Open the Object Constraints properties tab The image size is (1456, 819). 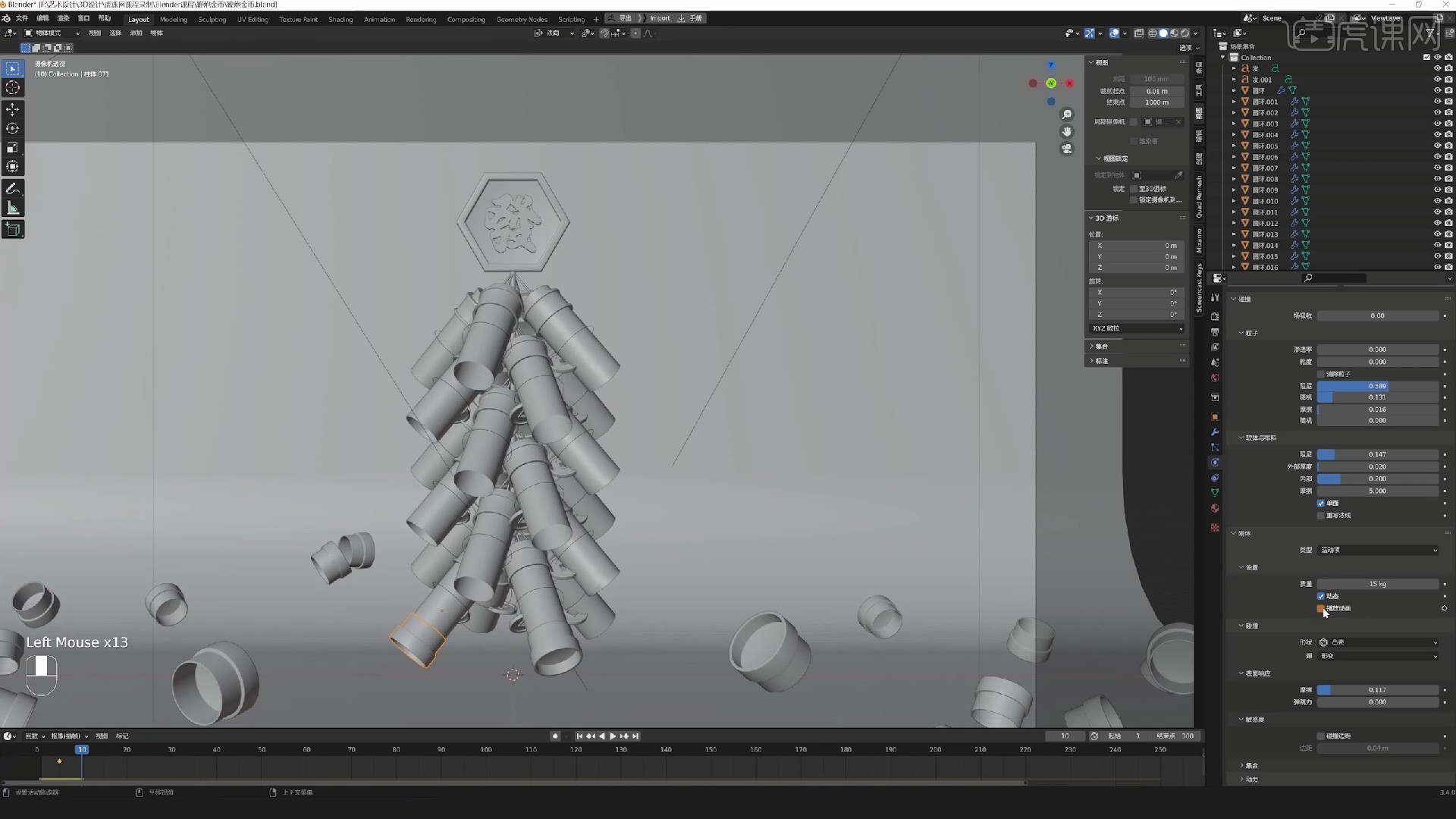pos(1215,478)
